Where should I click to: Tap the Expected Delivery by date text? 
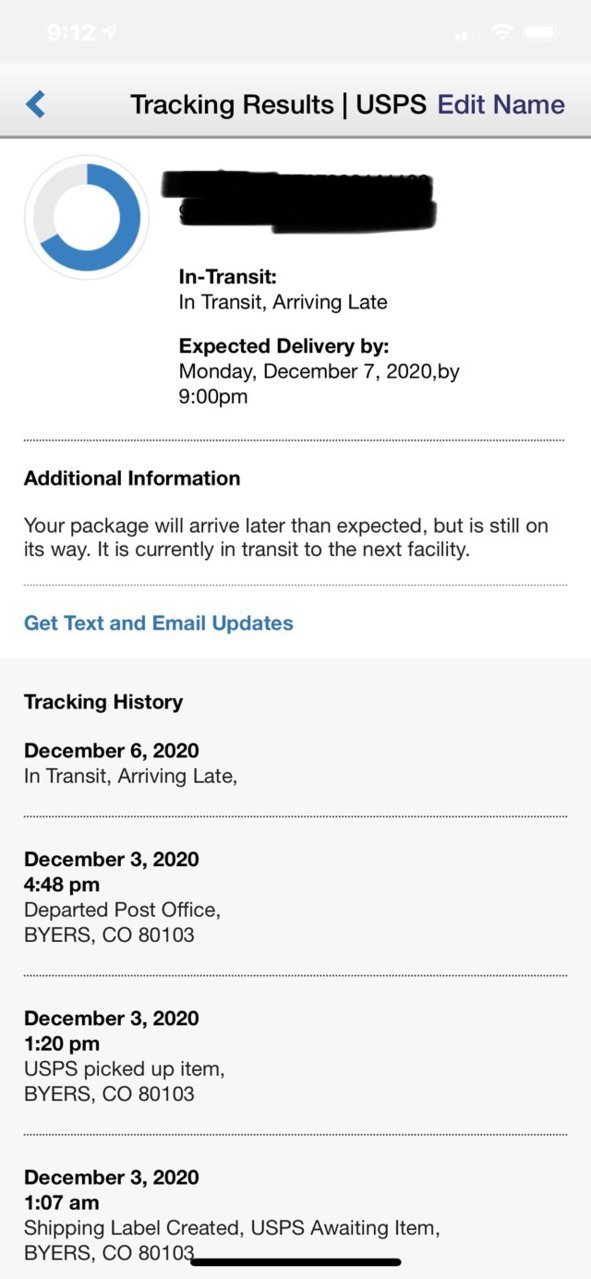coord(319,384)
